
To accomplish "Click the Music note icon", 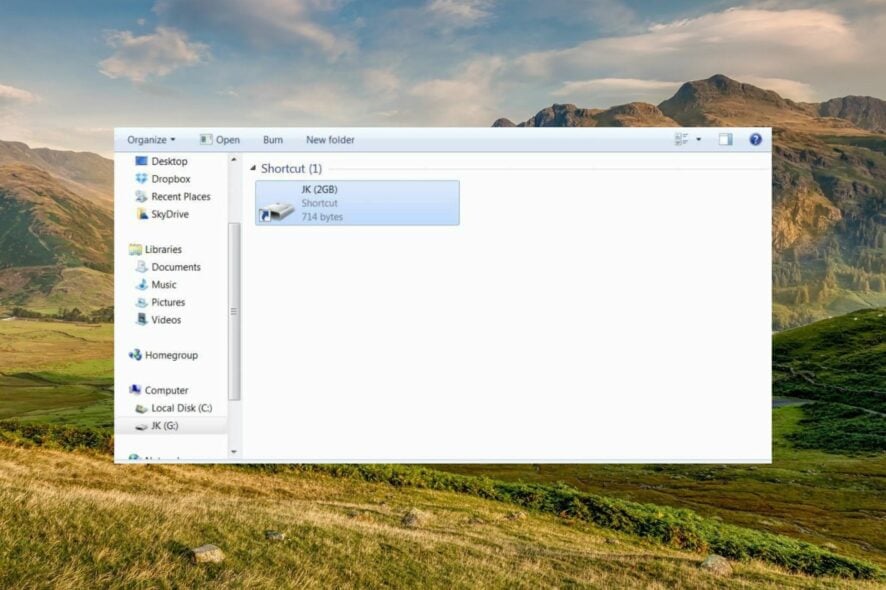I will (142, 284).
